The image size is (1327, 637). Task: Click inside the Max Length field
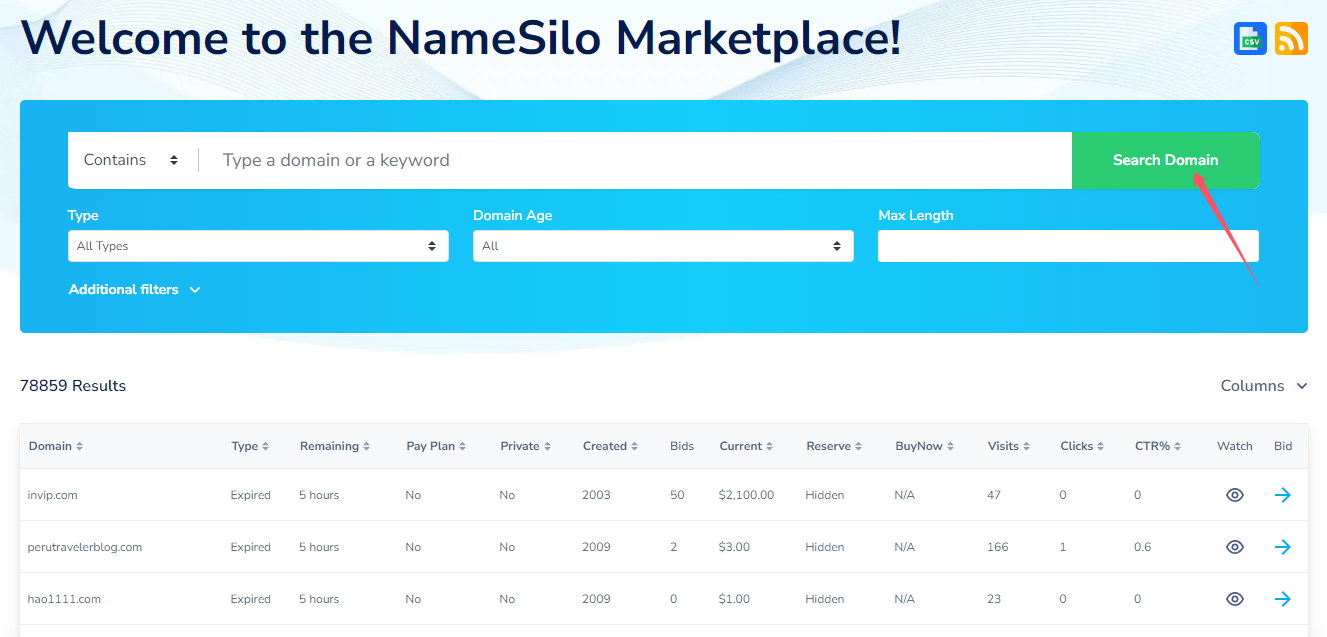click(1067, 245)
